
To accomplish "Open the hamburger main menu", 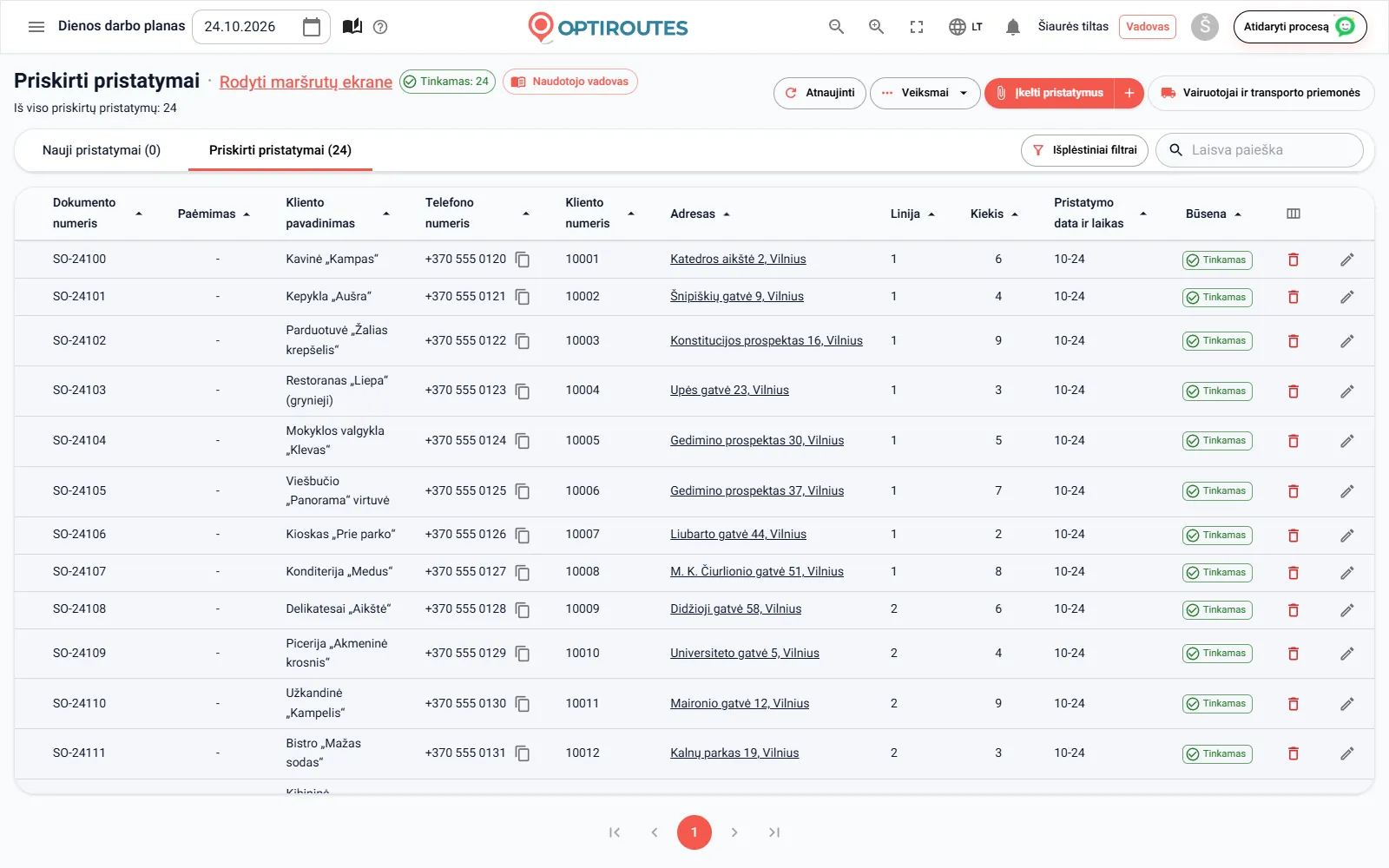I will (36, 27).
